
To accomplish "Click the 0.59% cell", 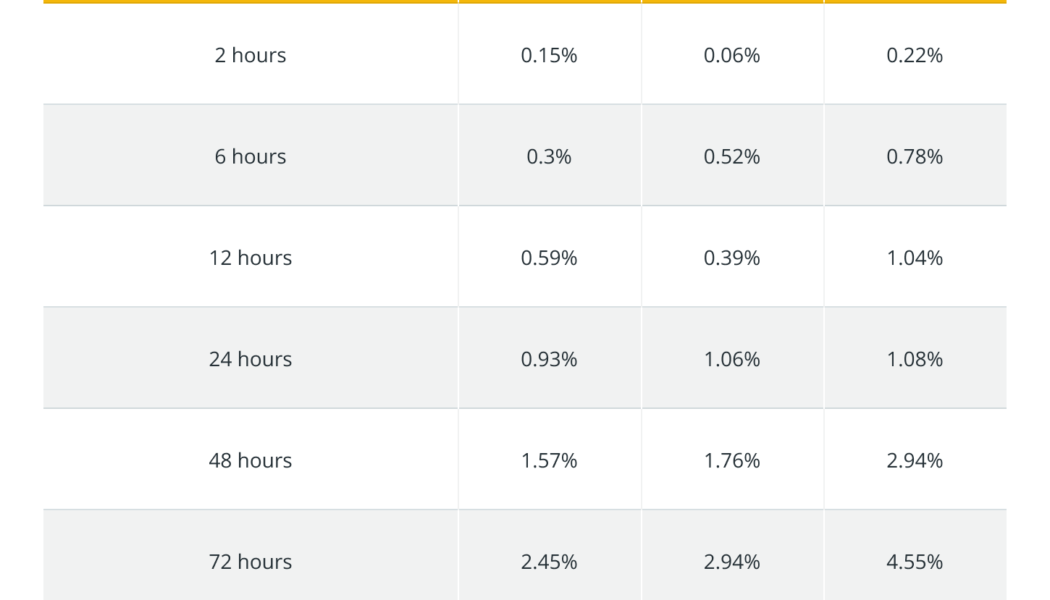I will coord(549,258).
